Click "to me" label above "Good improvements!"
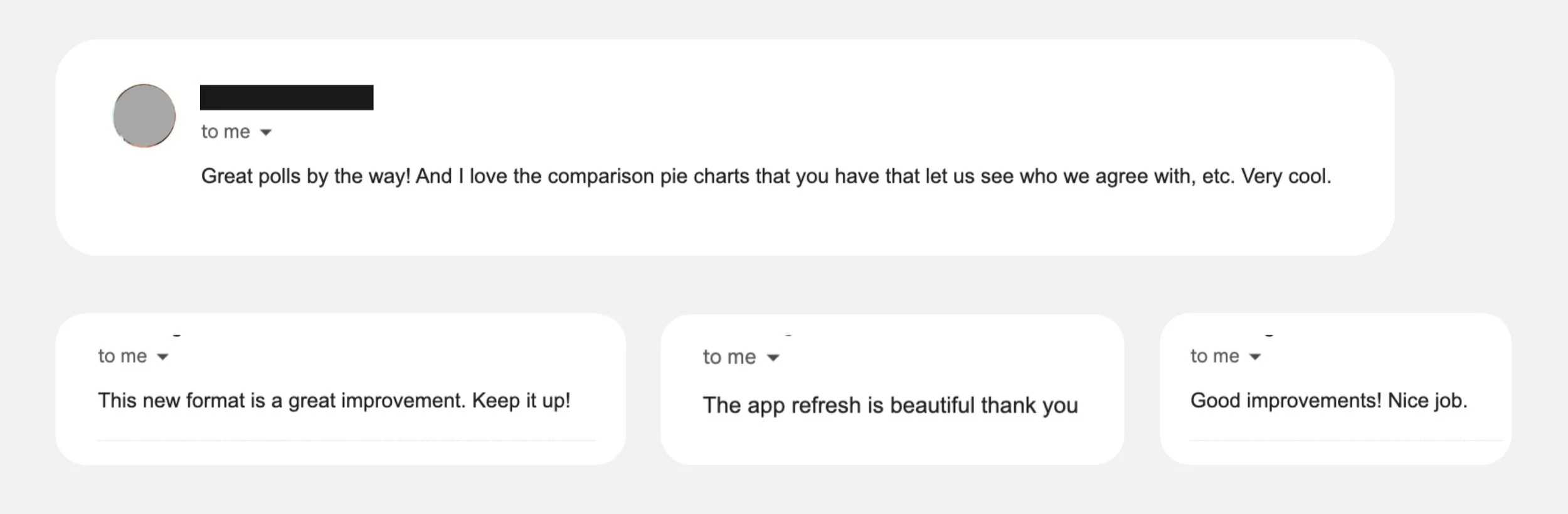 [1215, 356]
